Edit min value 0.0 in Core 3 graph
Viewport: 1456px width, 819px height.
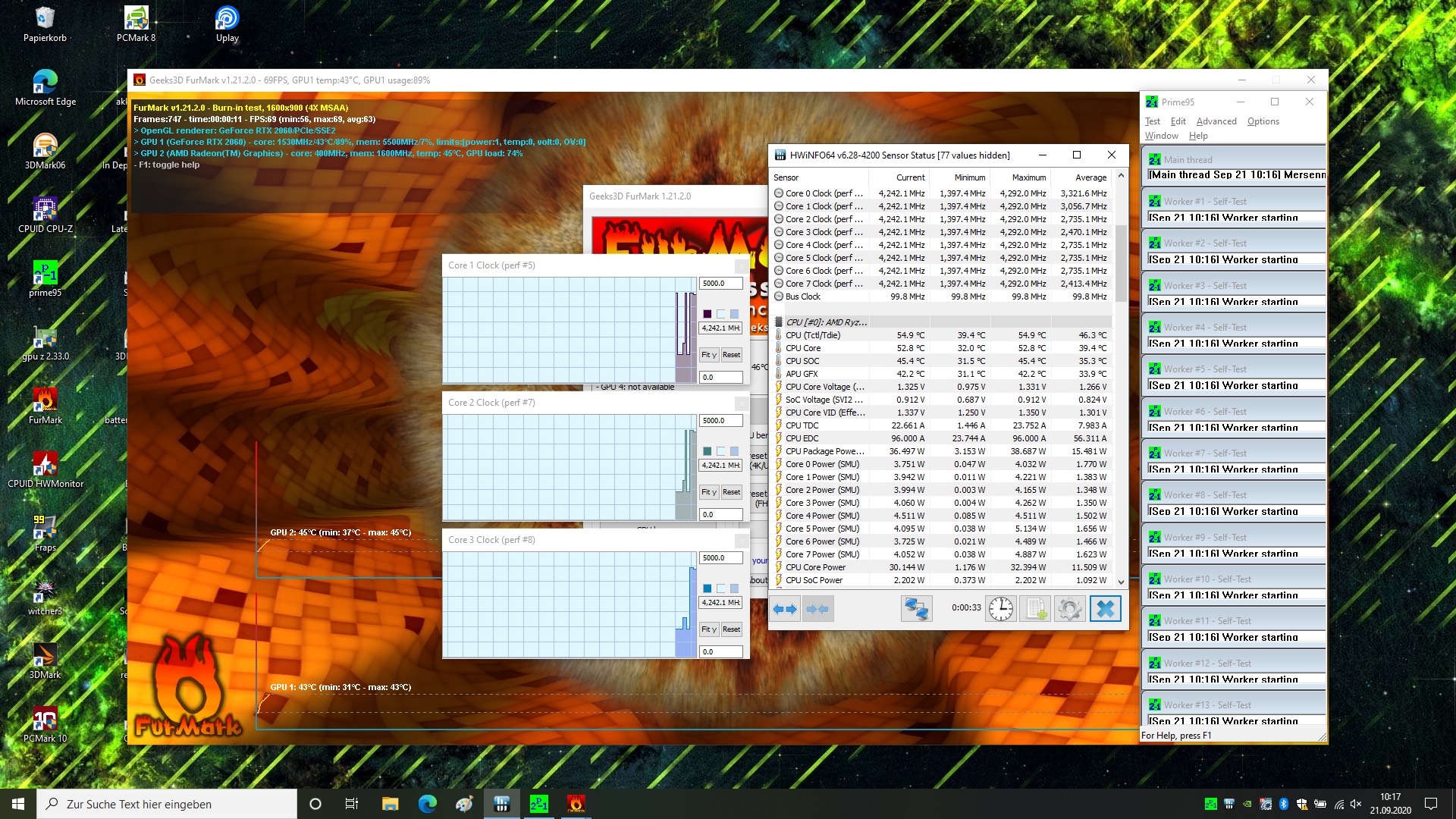(x=720, y=651)
